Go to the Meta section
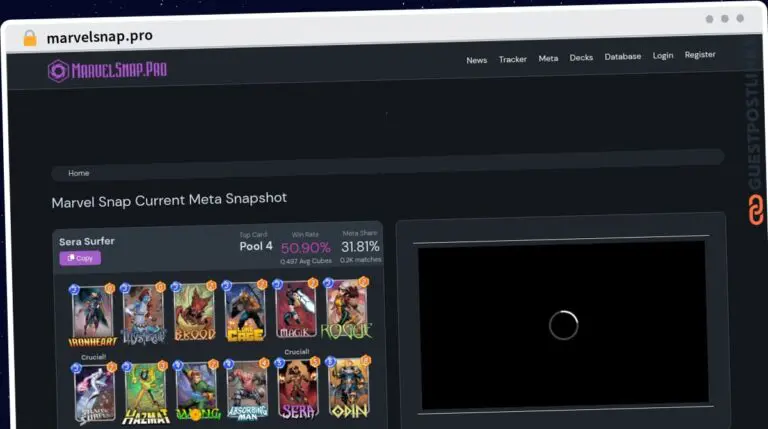768x429 pixels. (x=548, y=58)
